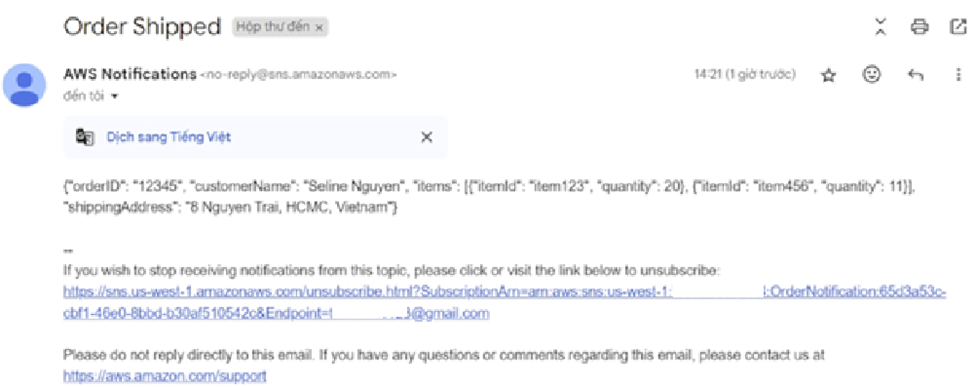The width and height of the screenshot is (975, 387).
Task: Open the email in a new window
Action: [957, 27]
